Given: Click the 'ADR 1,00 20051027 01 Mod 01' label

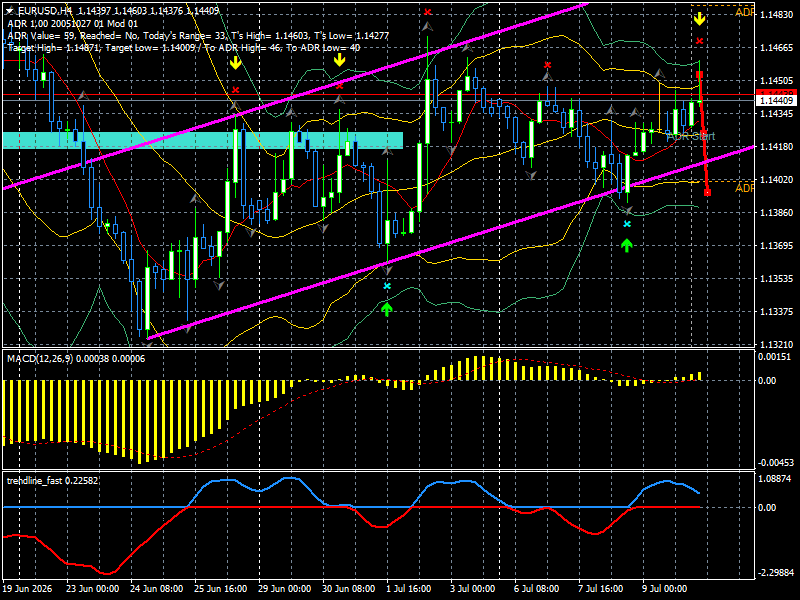Looking at the screenshot, I should pyautogui.click(x=72, y=23).
